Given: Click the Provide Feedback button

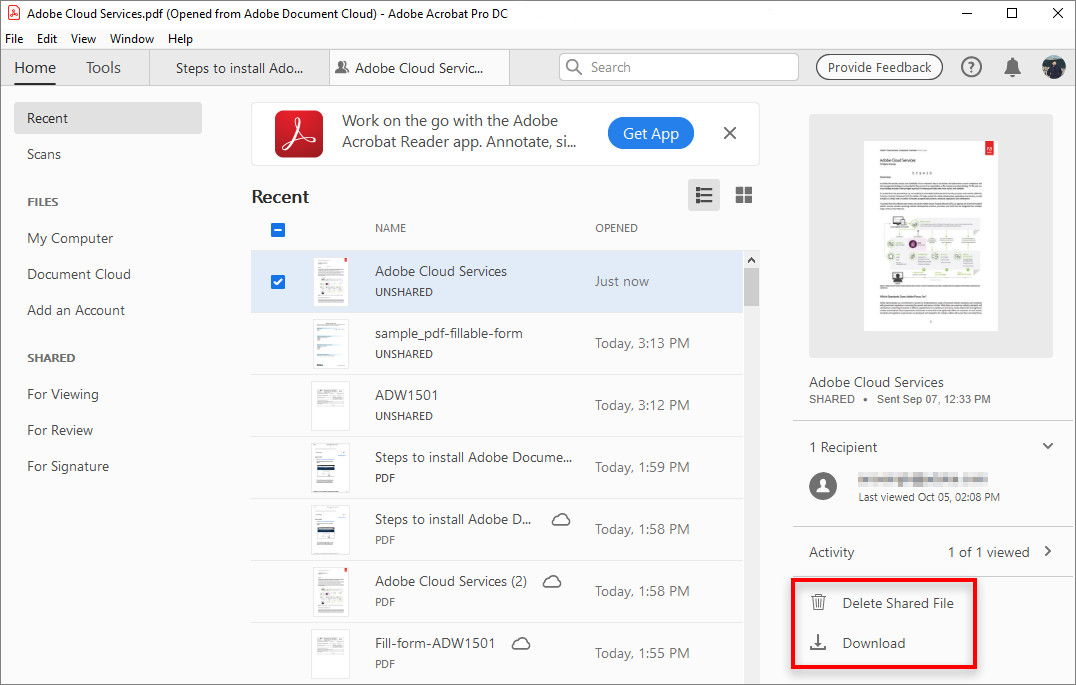Looking at the screenshot, I should [879, 67].
